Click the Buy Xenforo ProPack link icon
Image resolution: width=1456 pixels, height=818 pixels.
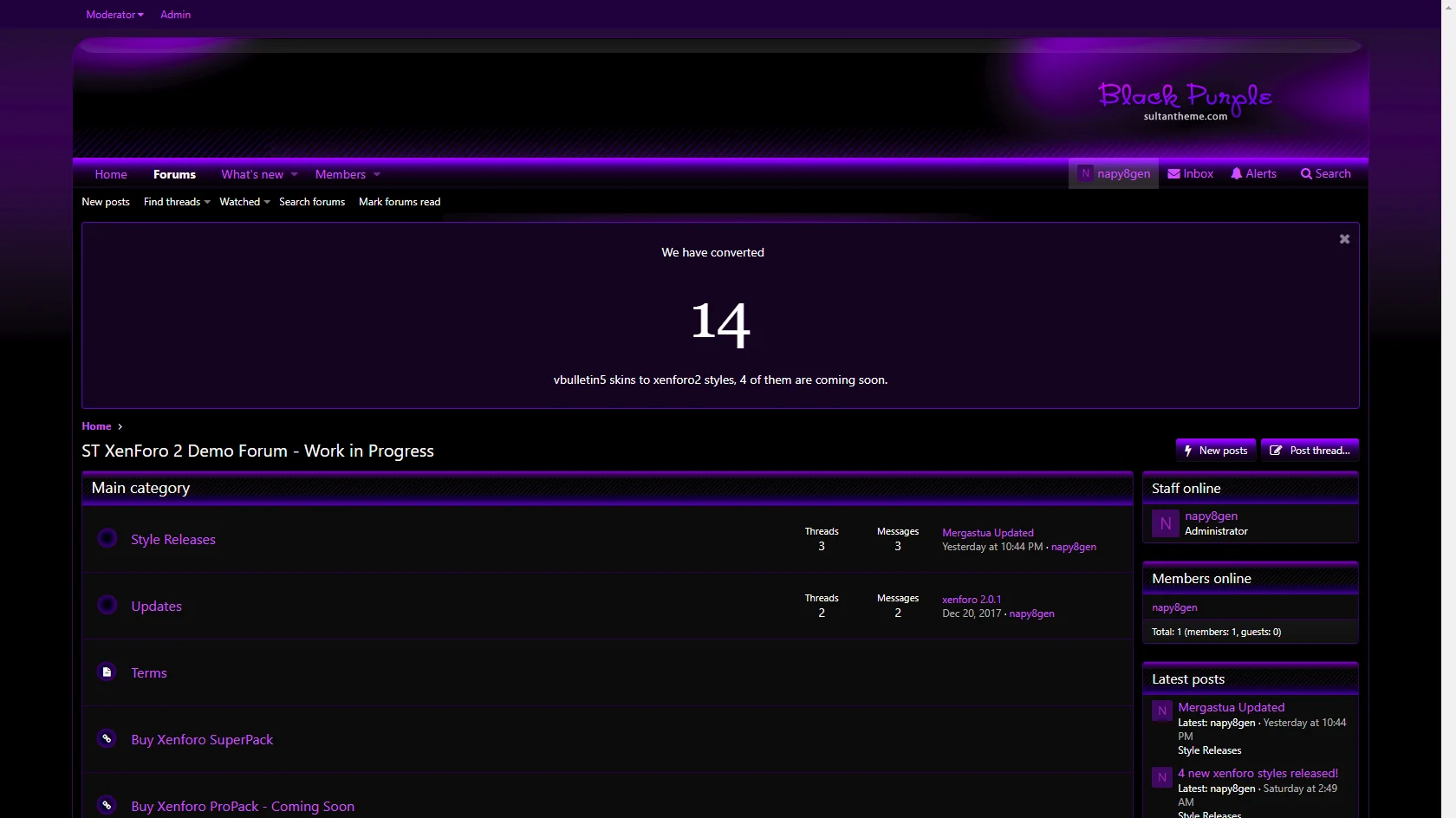tap(107, 805)
